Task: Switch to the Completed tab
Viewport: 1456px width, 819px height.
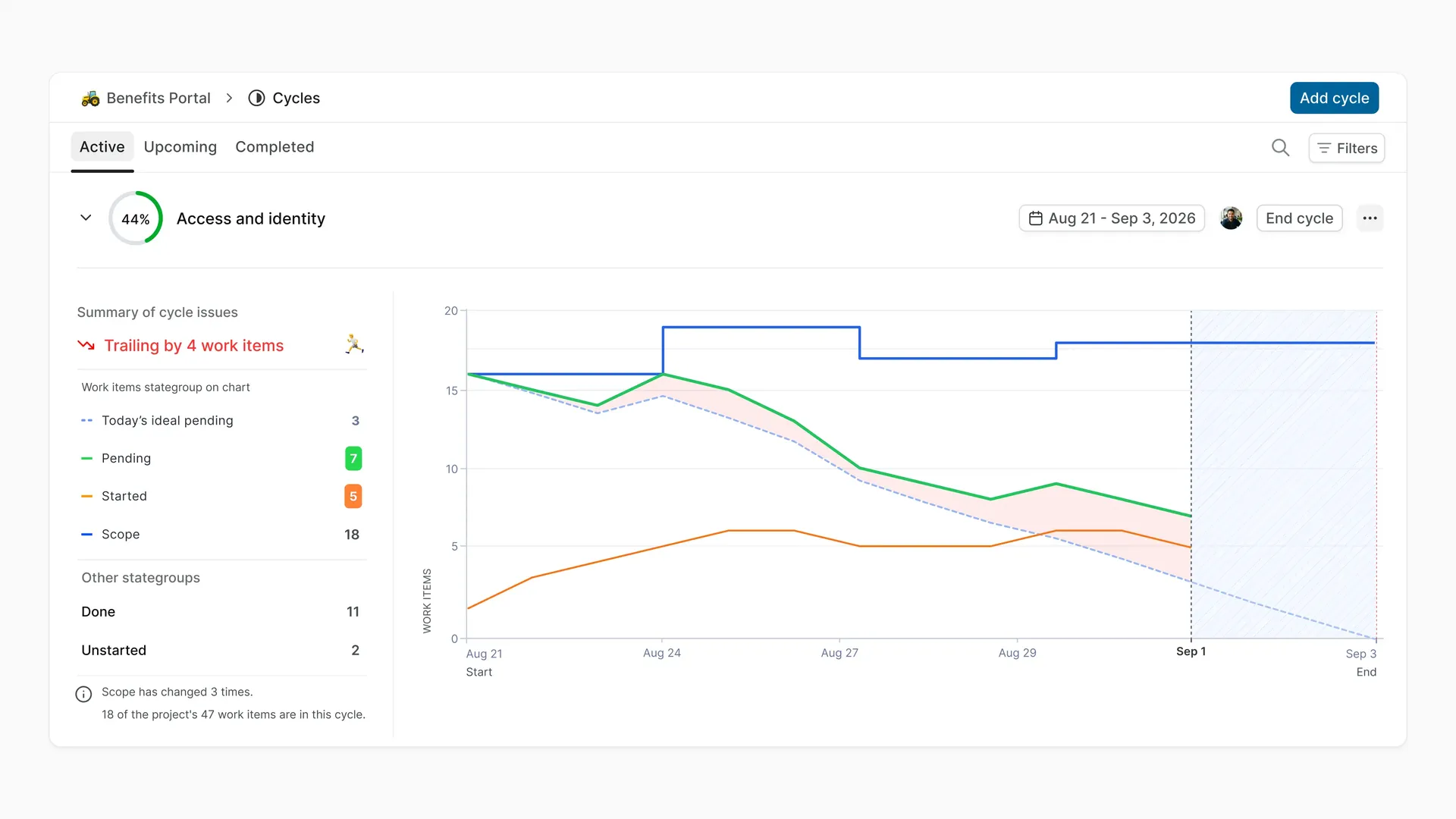Action: point(275,147)
